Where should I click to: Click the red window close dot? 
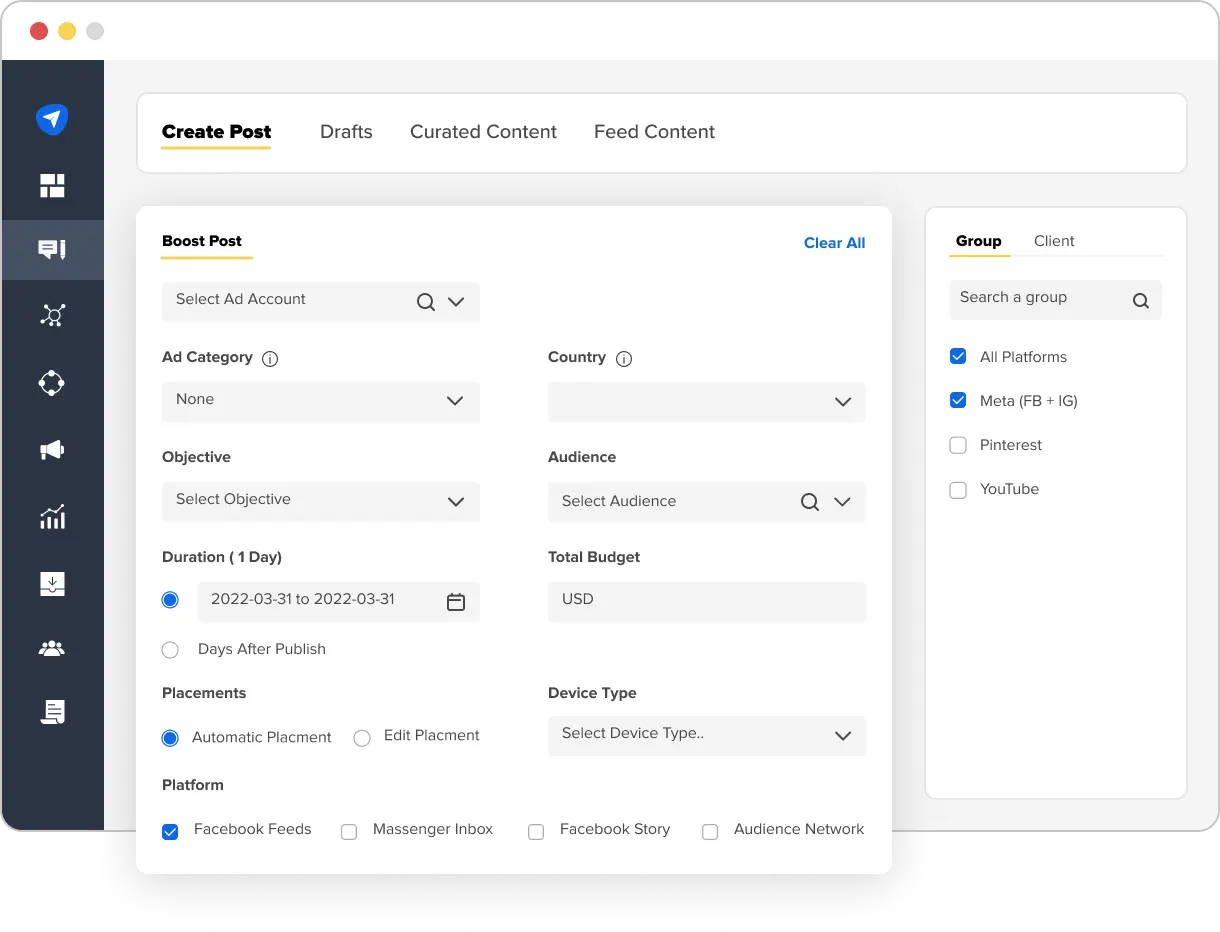tap(39, 31)
